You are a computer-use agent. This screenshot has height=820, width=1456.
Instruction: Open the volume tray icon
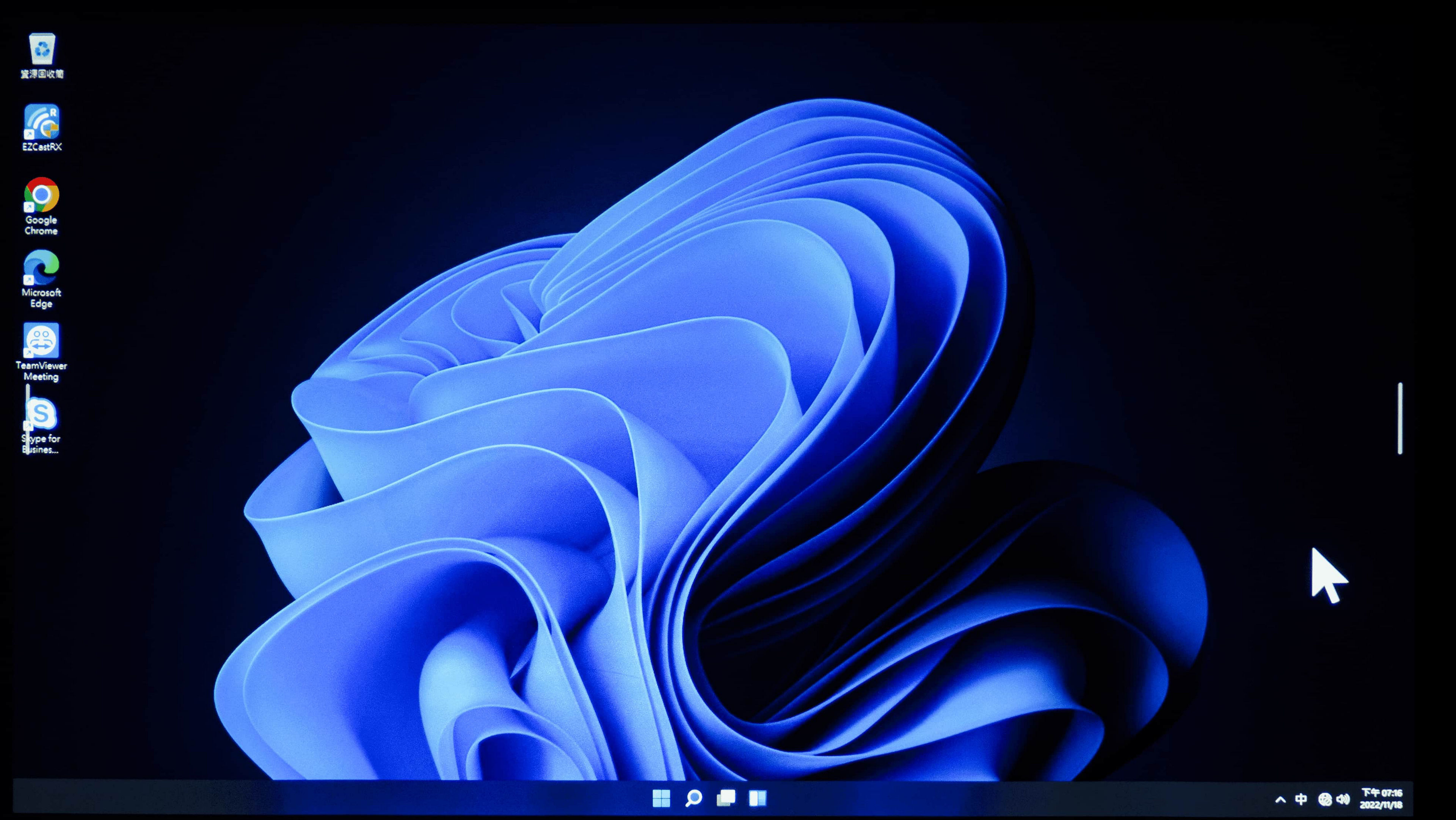coord(1343,798)
